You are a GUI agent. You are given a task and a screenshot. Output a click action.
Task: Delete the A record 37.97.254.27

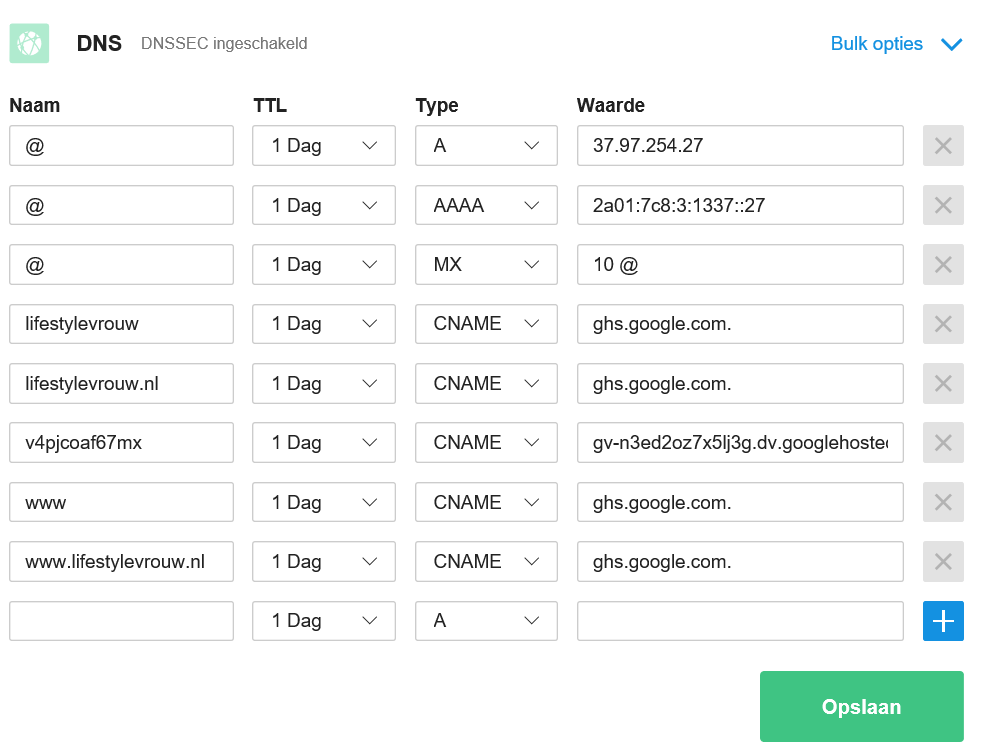tap(943, 146)
